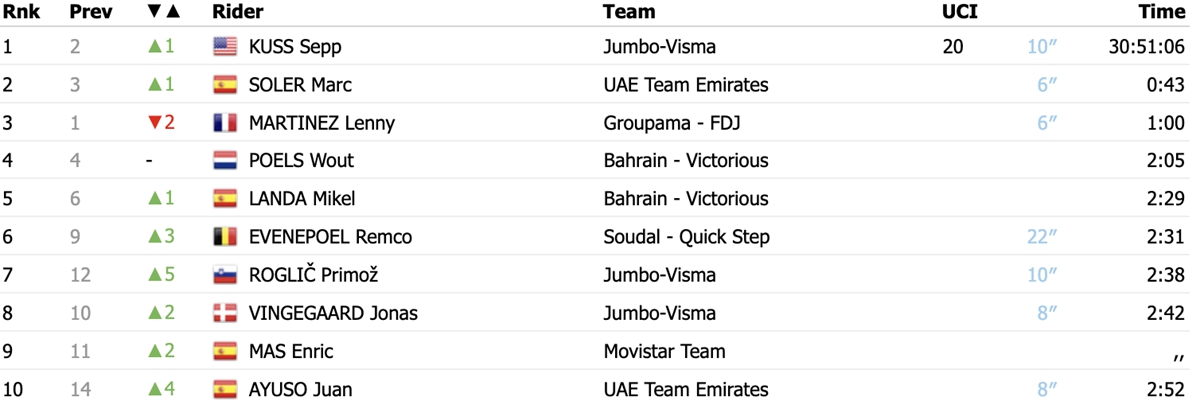
Task: Click the USA flag beside KUSS Sepp
Action: pos(225,46)
